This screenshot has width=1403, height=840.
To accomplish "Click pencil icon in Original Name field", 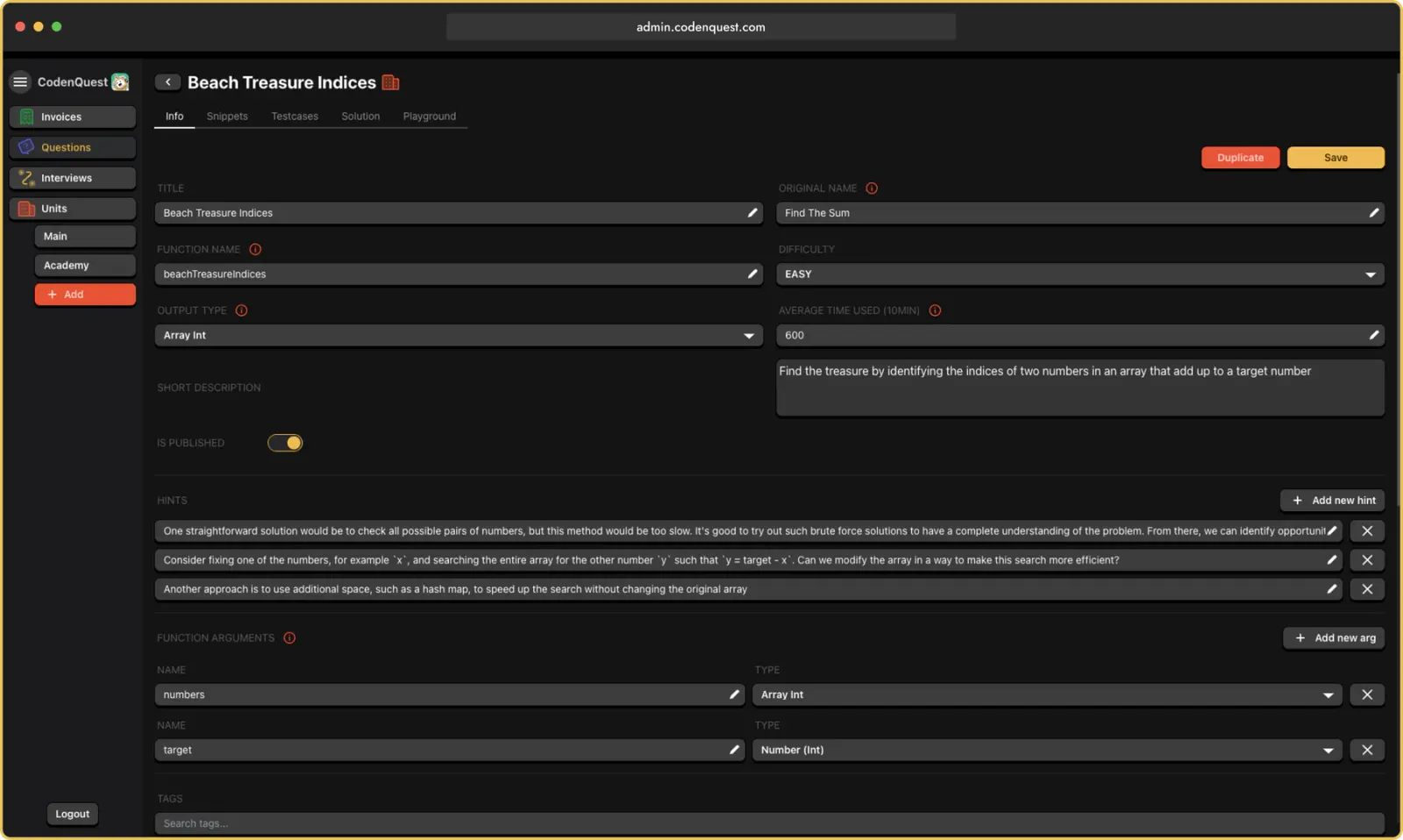I will coord(1373,213).
